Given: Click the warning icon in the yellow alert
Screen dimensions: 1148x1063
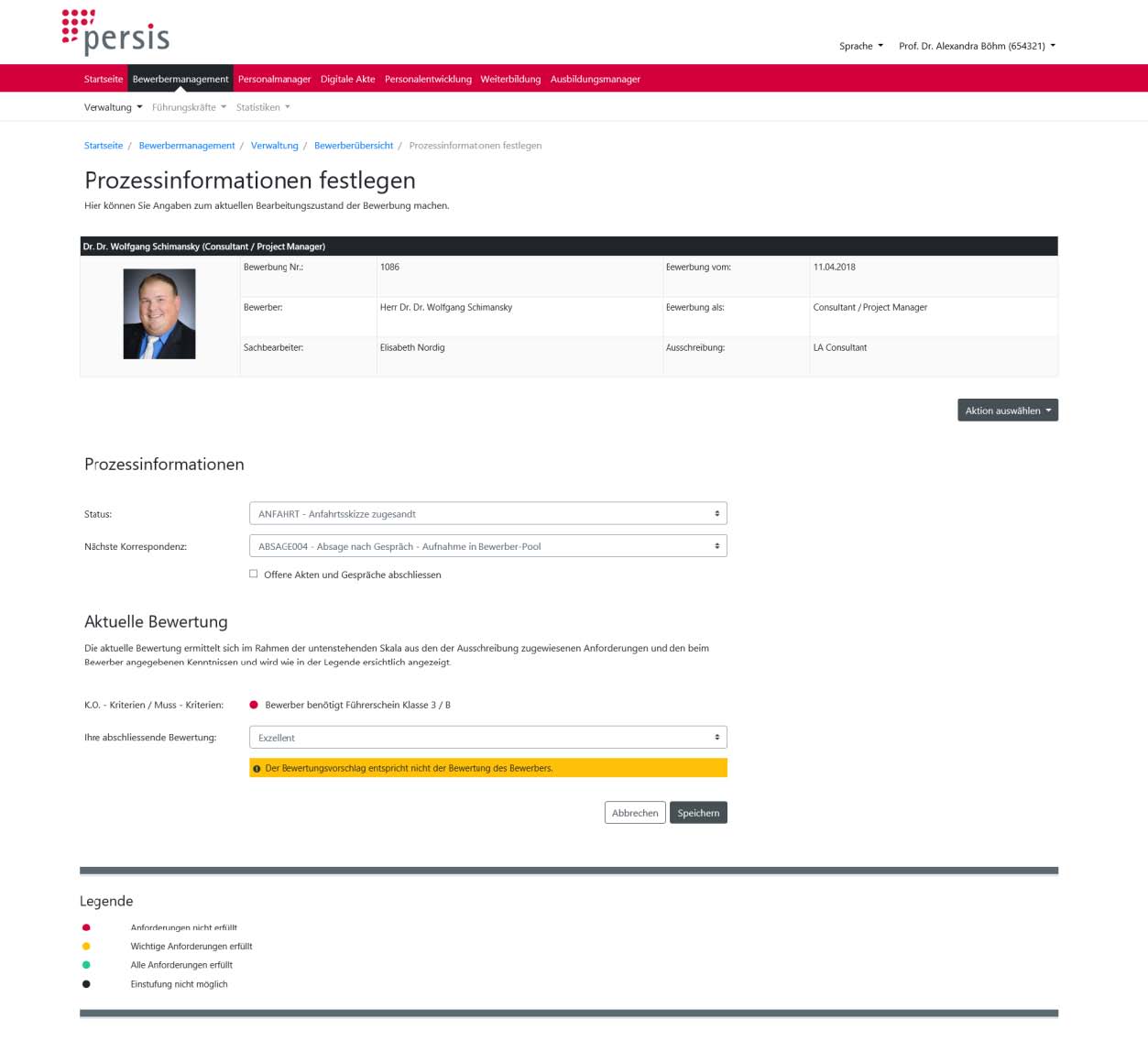Looking at the screenshot, I should [x=257, y=769].
